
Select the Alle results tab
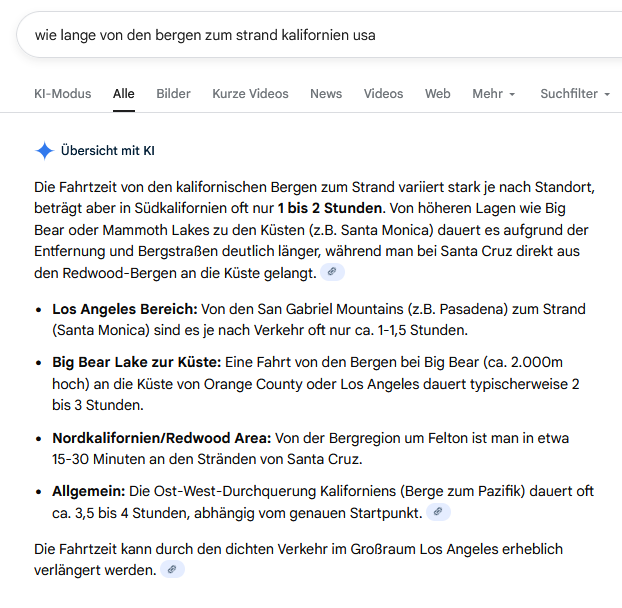point(123,94)
